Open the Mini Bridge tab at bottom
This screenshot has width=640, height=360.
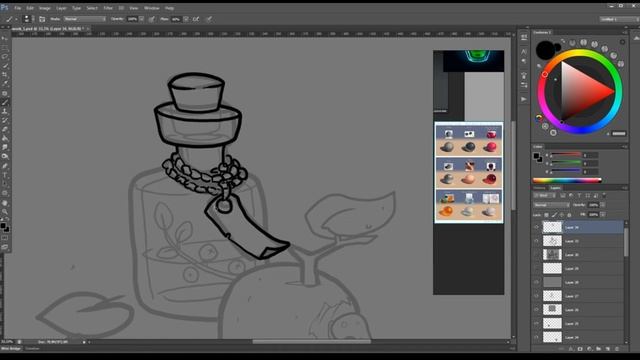(11, 349)
